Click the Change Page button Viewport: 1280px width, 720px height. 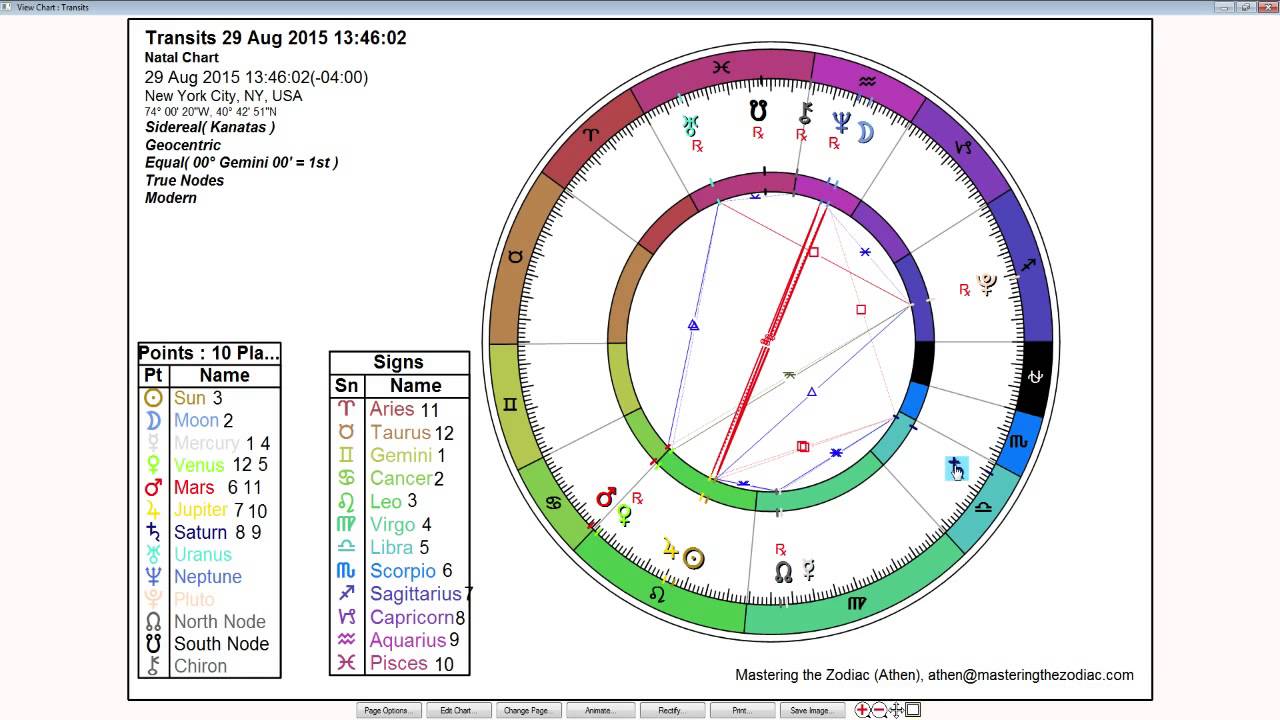(529, 711)
